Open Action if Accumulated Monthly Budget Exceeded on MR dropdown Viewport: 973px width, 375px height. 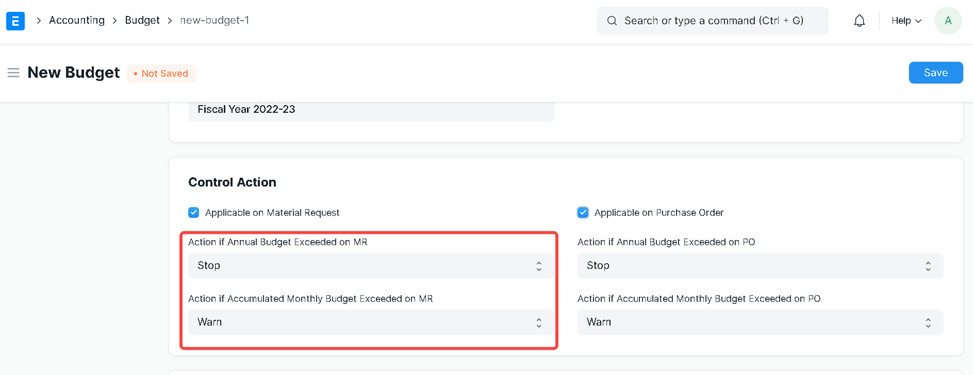pyautogui.click(x=370, y=322)
